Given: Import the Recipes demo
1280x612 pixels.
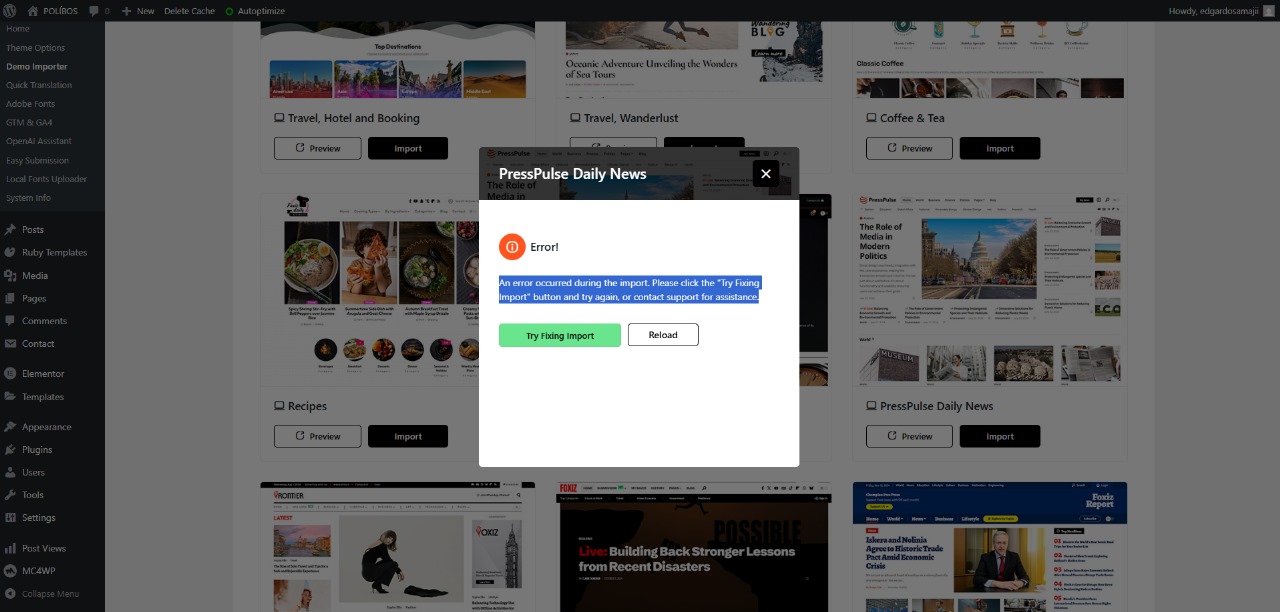Looking at the screenshot, I should pyautogui.click(x=408, y=436).
